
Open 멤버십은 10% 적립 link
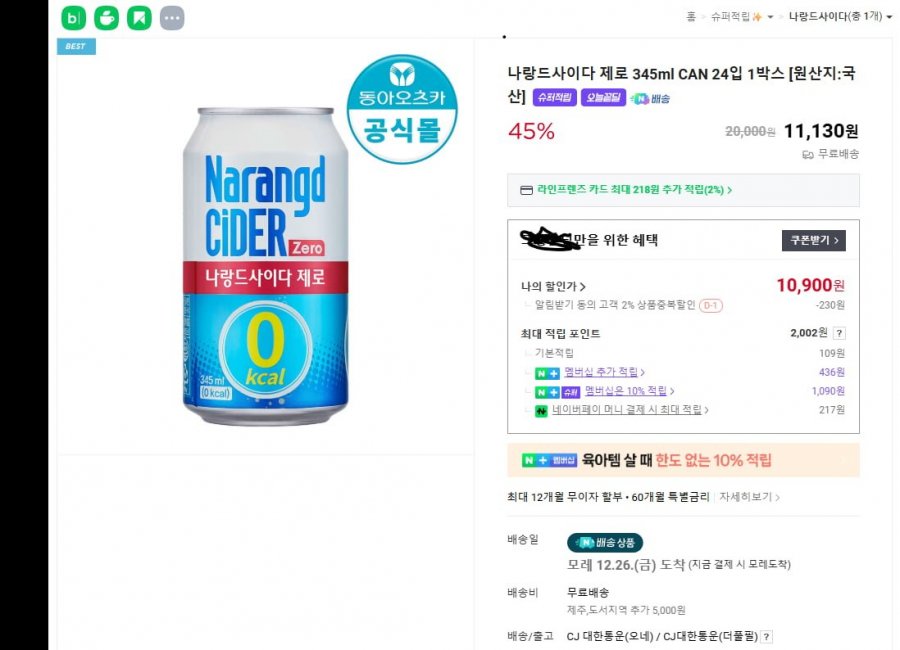coord(625,391)
